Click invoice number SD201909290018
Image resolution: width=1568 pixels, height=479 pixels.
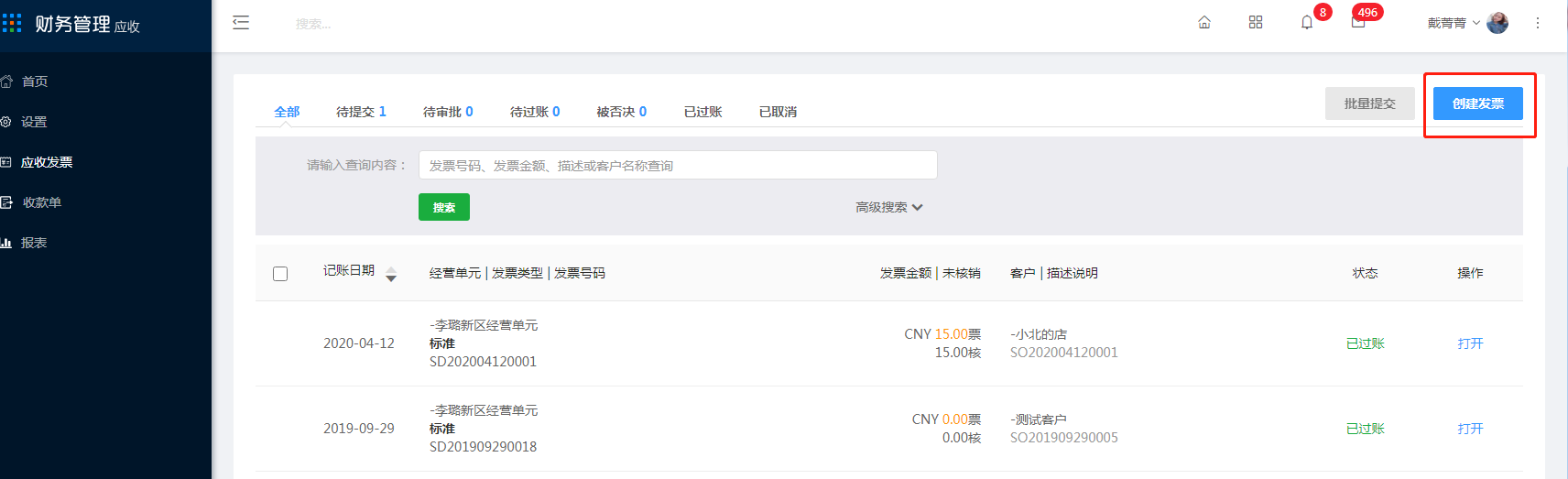pos(483,447)
